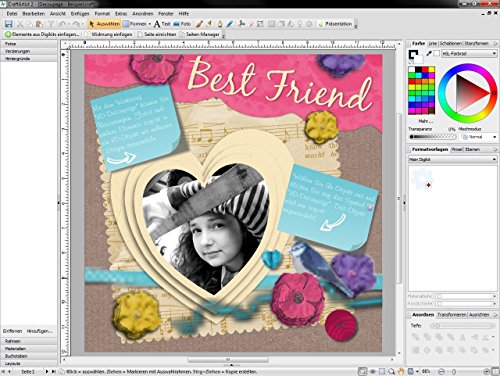Select the red swatch in top palette row
The width and height of the screenshot is (500, 376).
point(425,69)
